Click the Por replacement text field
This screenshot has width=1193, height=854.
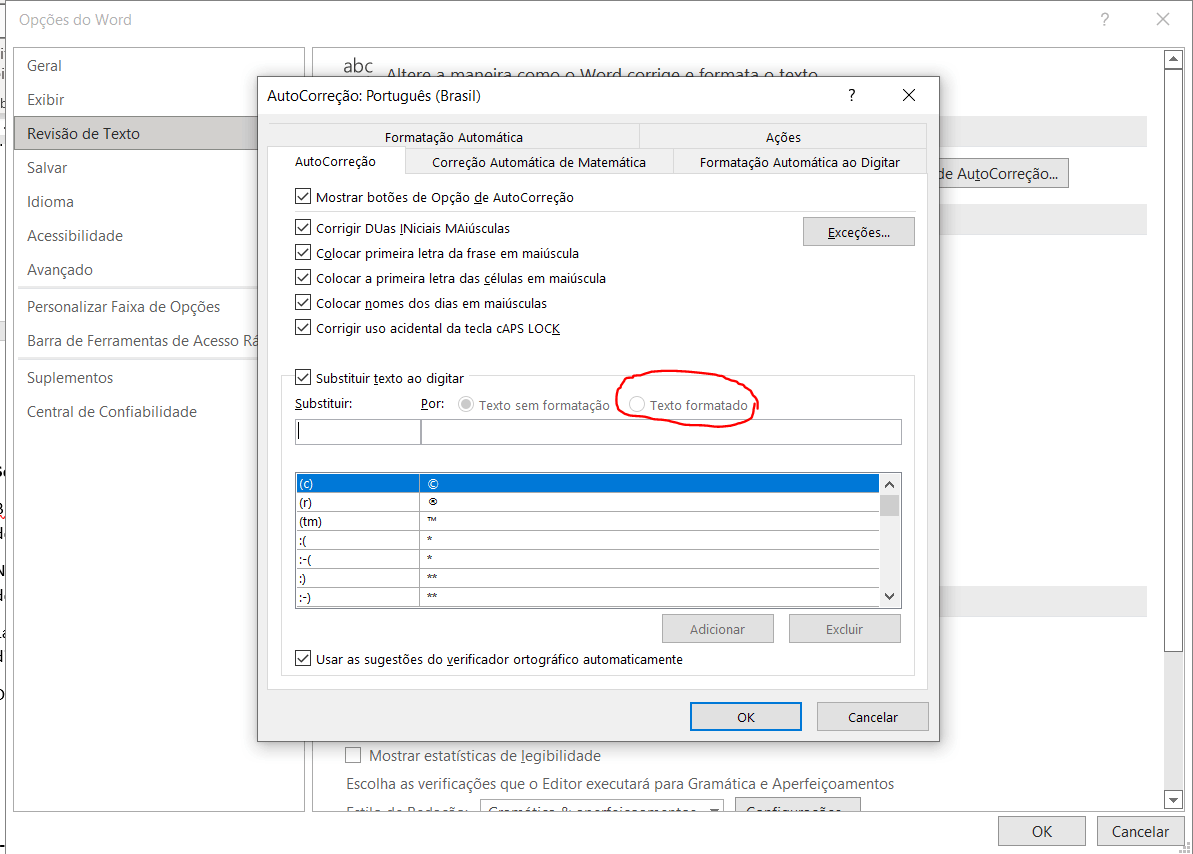661,432
